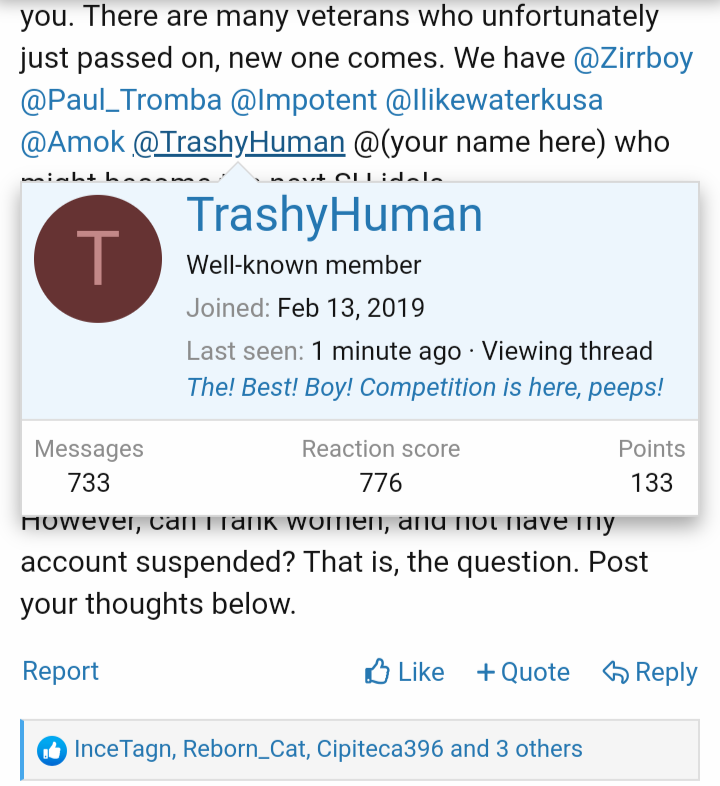Open the @Paul_Tromba mention link

121,100
